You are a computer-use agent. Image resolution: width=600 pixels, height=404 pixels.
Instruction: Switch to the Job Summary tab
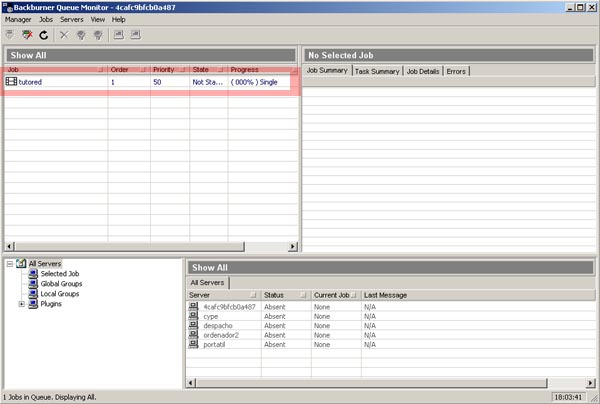click(327, 70)
